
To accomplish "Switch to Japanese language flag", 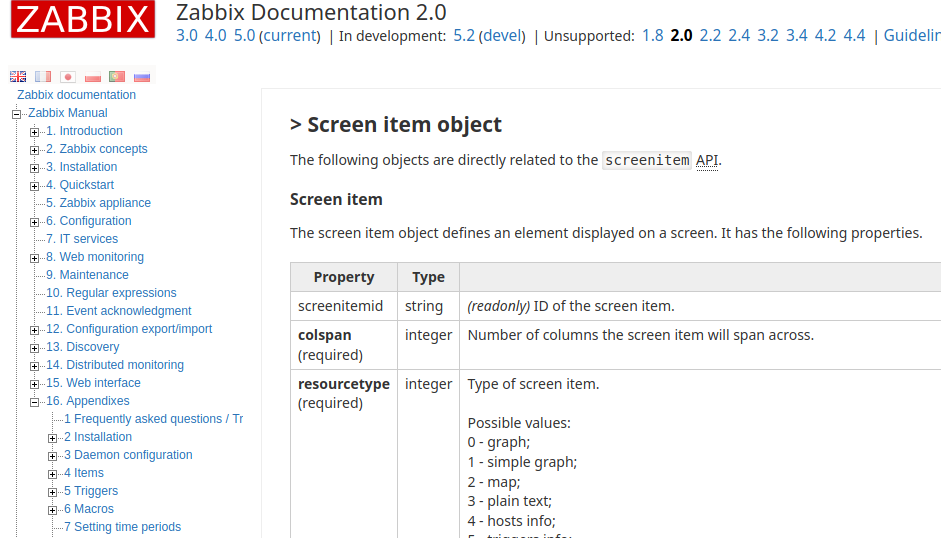I will [x=68, y=76].
